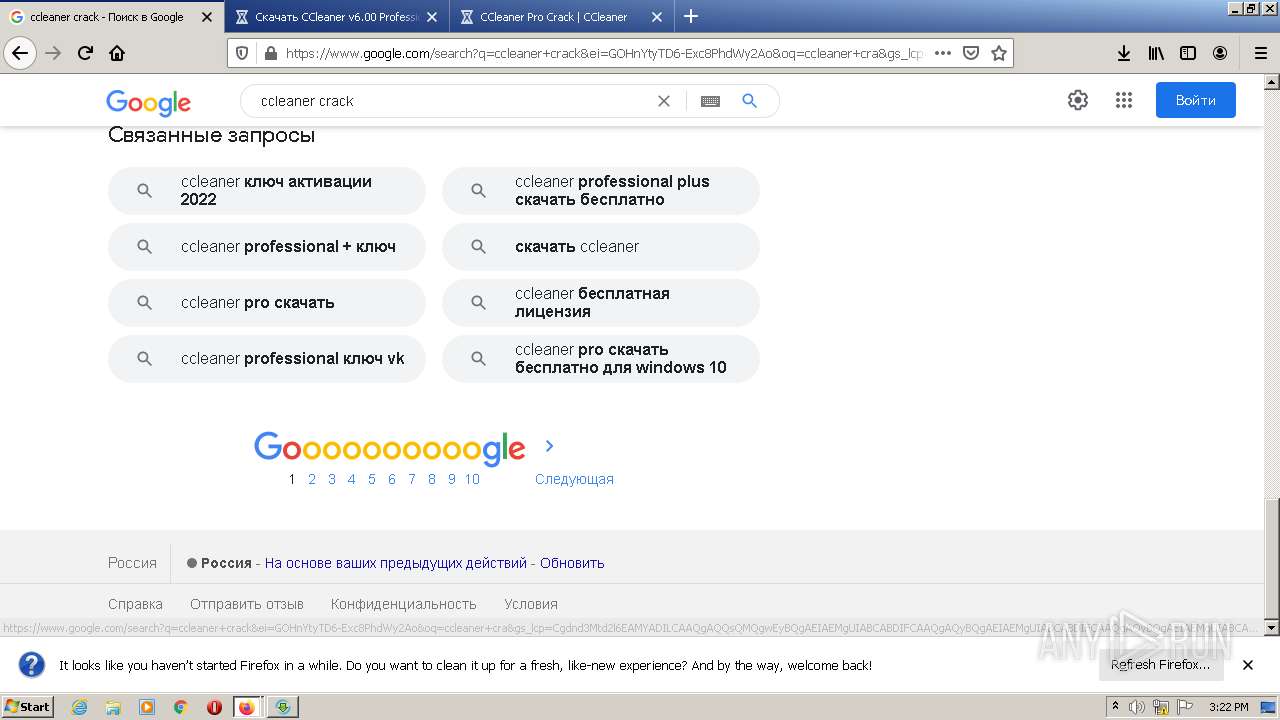Open the Downloads panel
The width and height of the screenshot is (1280, 720).
pyautogui.click(x=1124, y=53)
